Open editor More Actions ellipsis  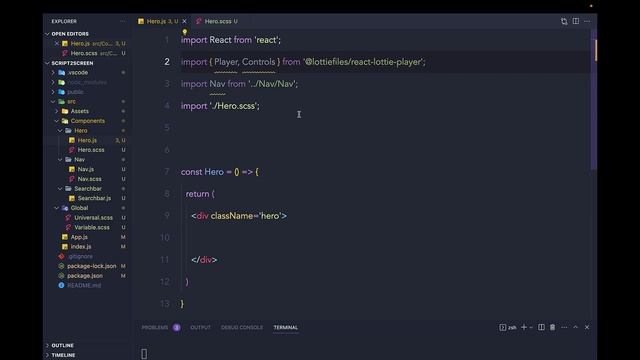point(587,21)
